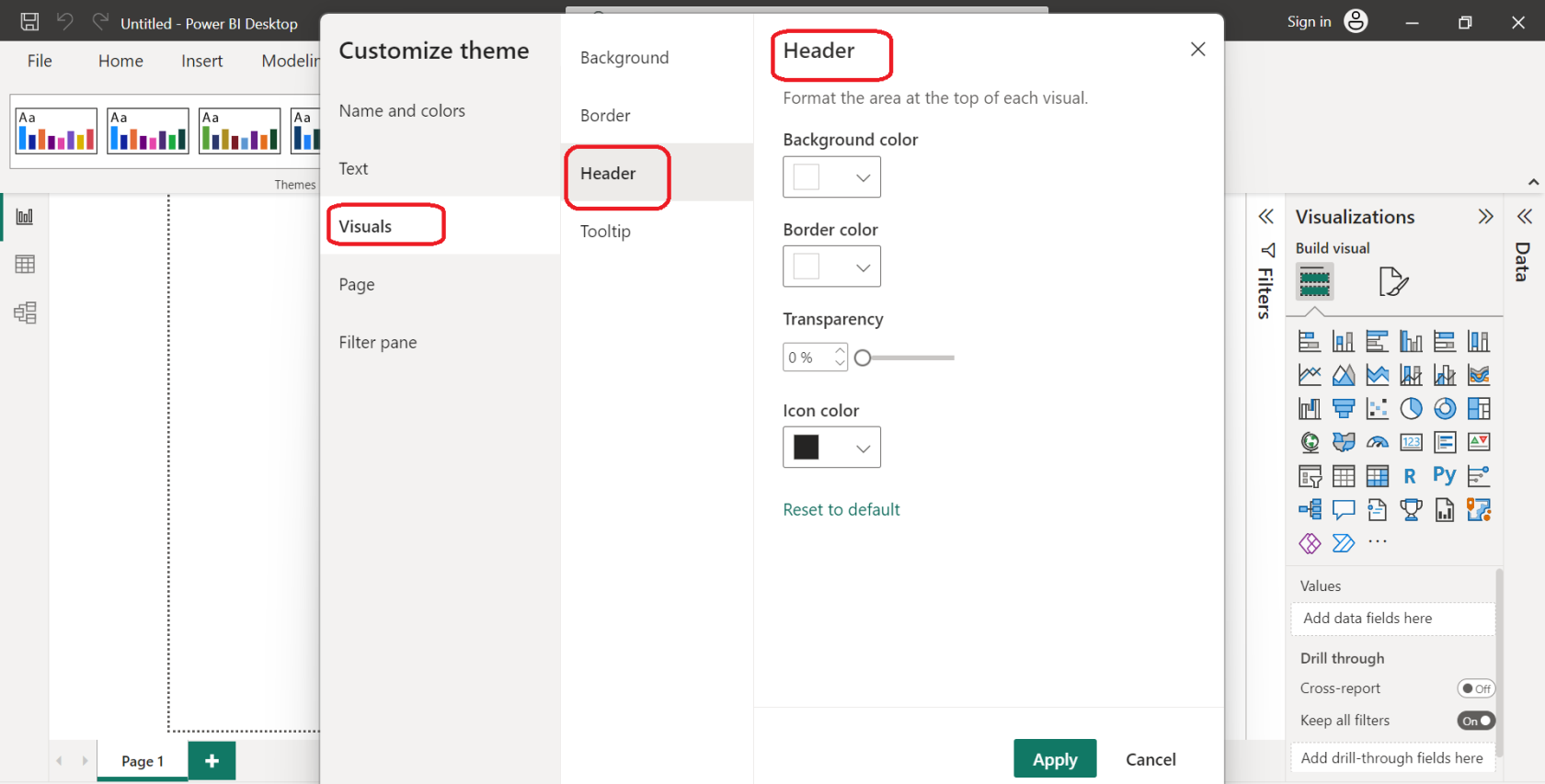Open the File menu
Image resolution: width=1545 pixels, height=784 pixels.
[x=40, y=61]
